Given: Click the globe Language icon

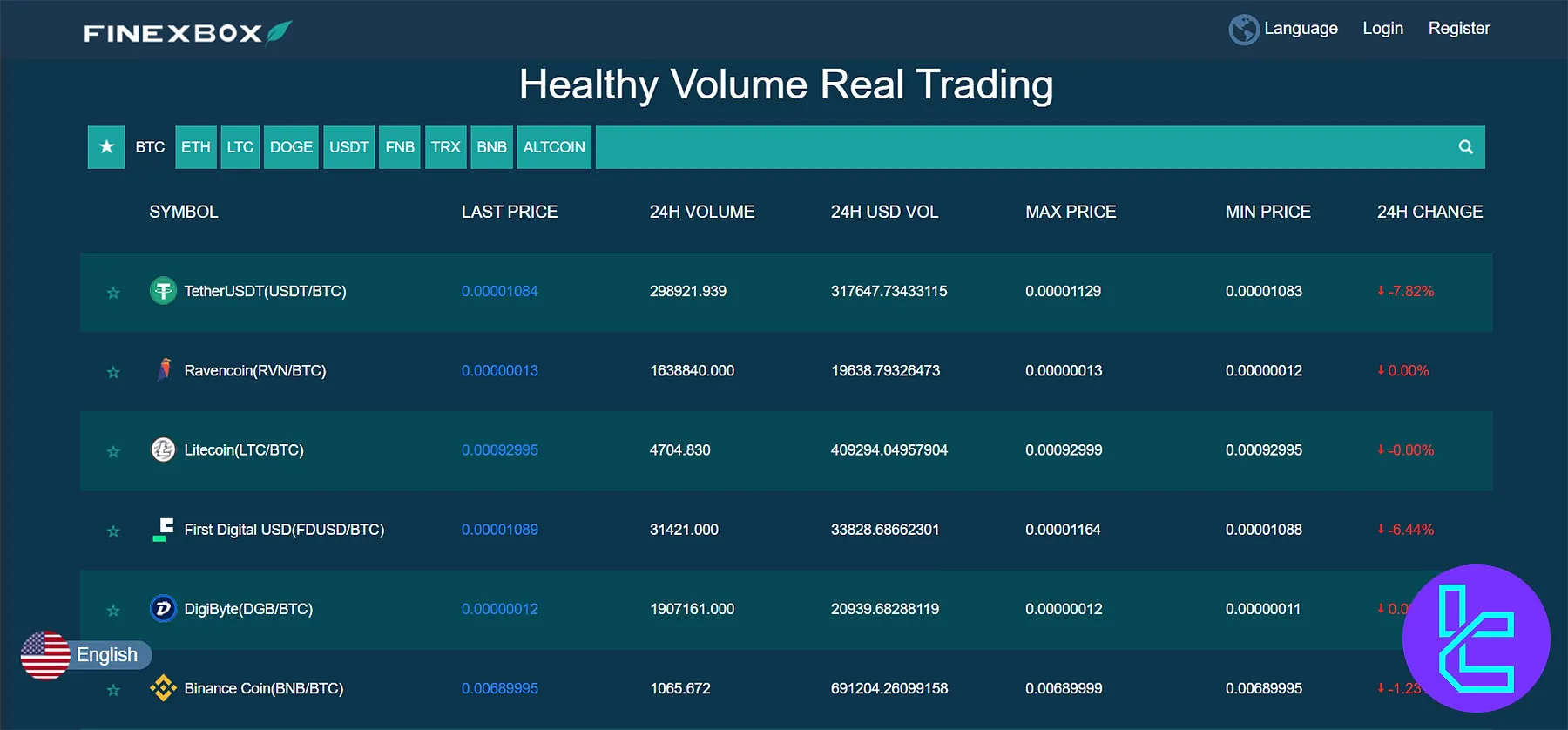Looking at the screenshot, I should click(1244, 30).
